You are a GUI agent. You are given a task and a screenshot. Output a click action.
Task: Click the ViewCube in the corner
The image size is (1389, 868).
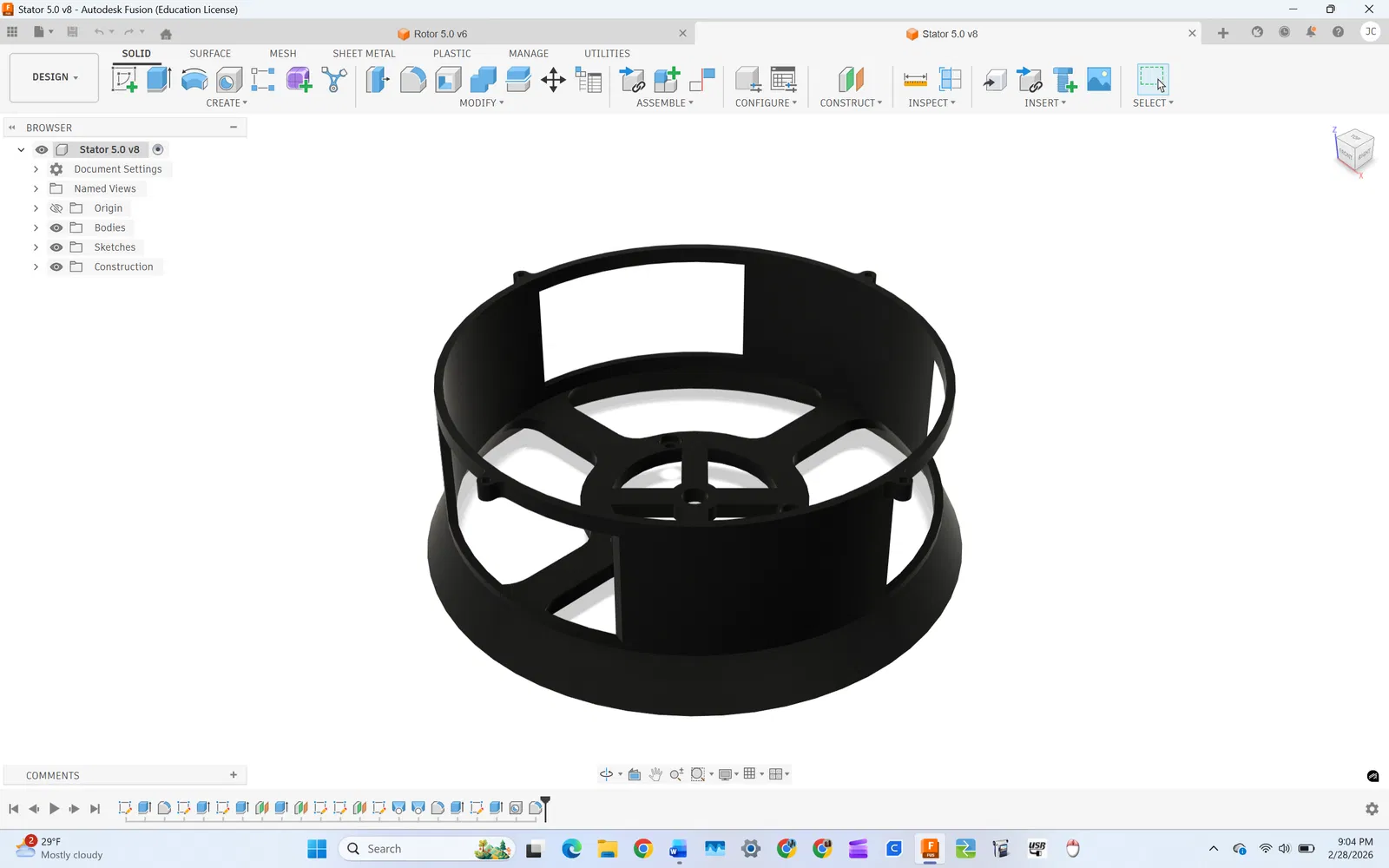tap(1354, 149)
